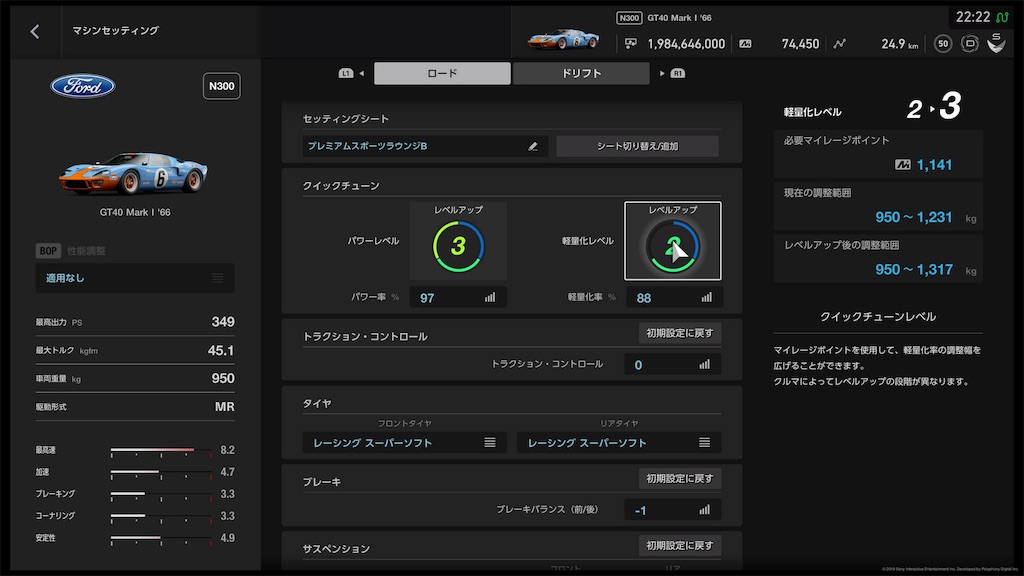
Task: Click the S license trophy icon
Action: (x=996, y=43)
